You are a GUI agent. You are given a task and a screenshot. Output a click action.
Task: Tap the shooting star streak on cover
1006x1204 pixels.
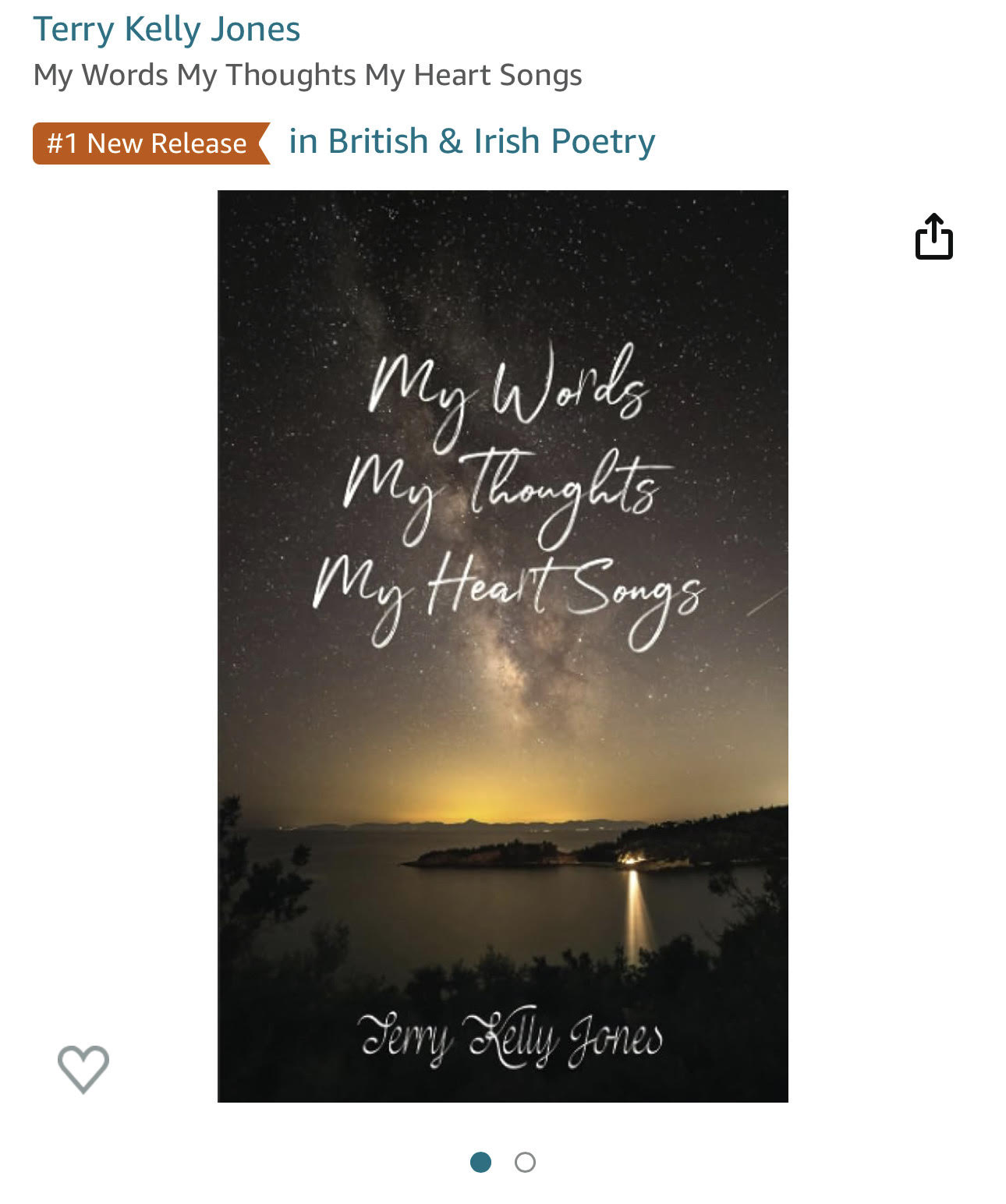[x=766, y=600]
